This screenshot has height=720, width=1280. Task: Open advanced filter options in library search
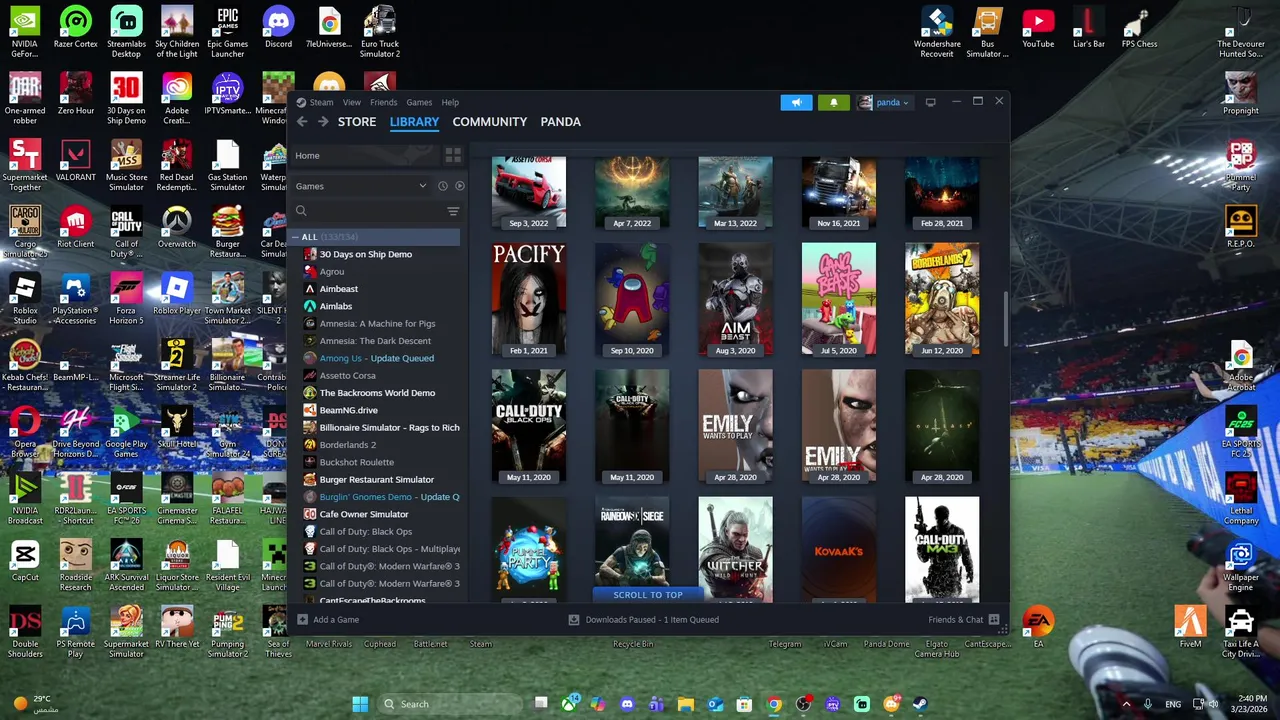[x=453, y=211]
